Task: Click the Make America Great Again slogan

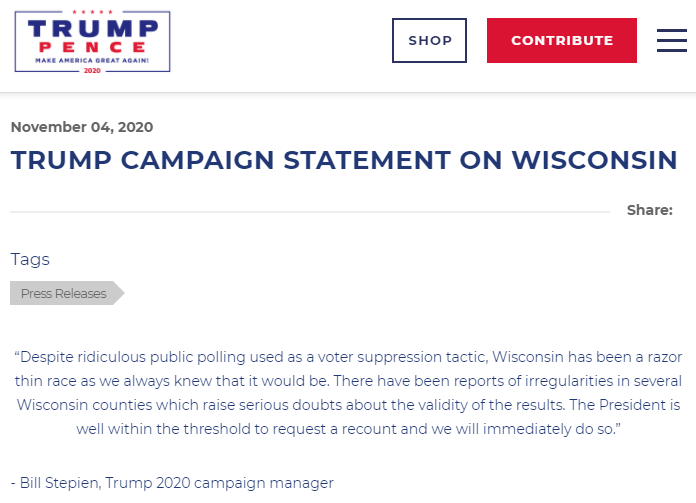Action: [x=92, y=60]
